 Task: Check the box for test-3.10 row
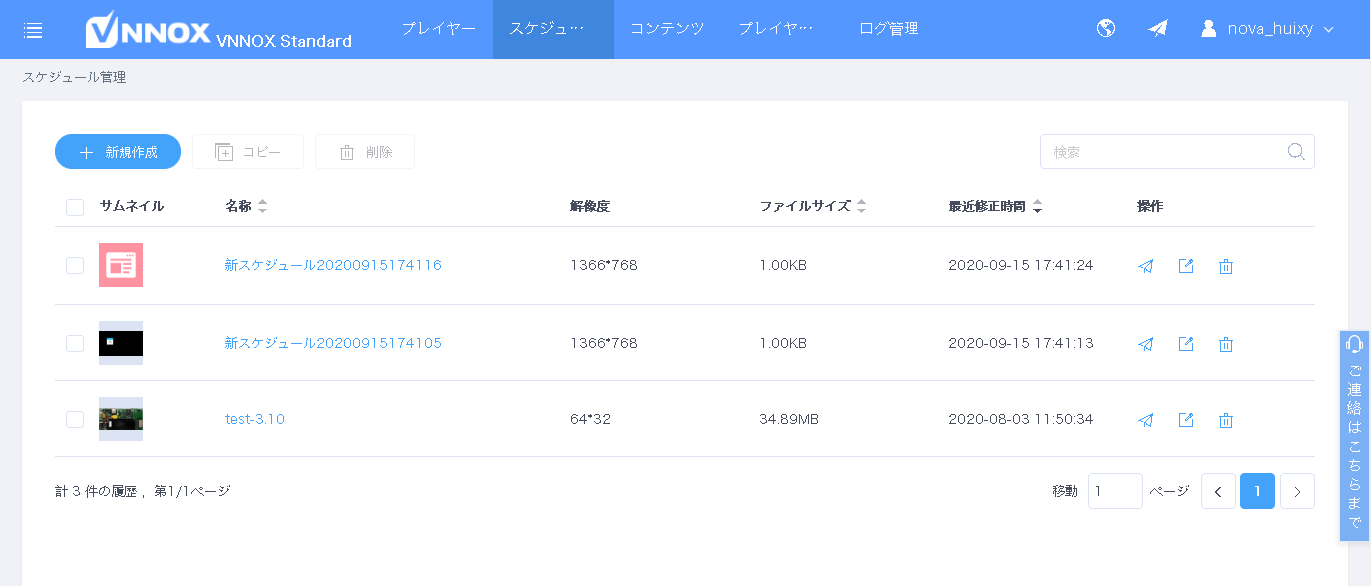[x=75, y=419]
